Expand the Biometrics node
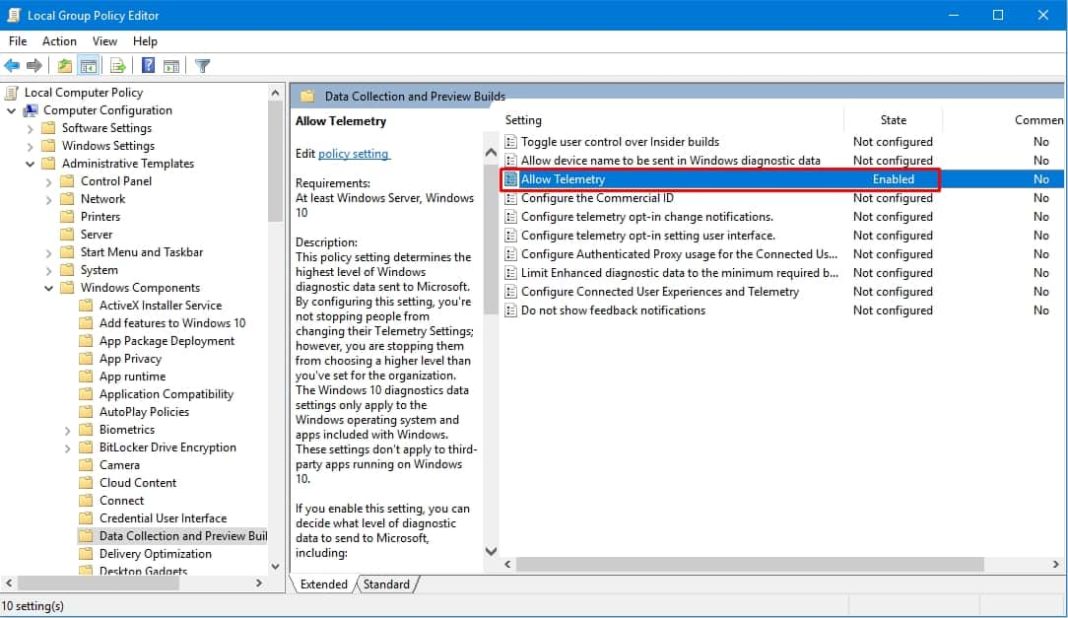Viewport: 1068px width, 618px height. tap(67, 431)
